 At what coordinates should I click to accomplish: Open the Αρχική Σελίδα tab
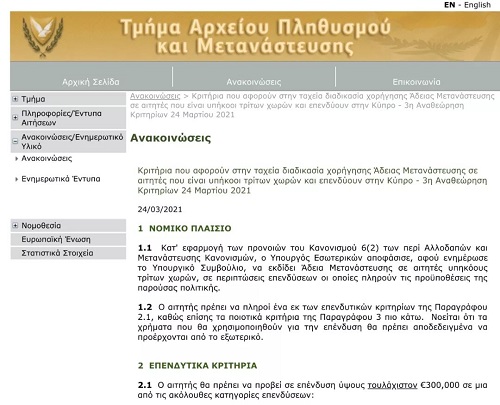pos(91,82)
